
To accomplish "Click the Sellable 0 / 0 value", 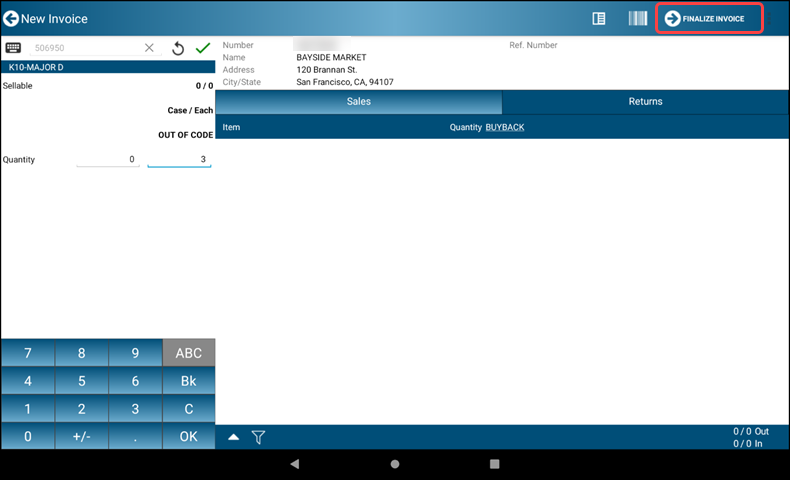I will [204, 86].
